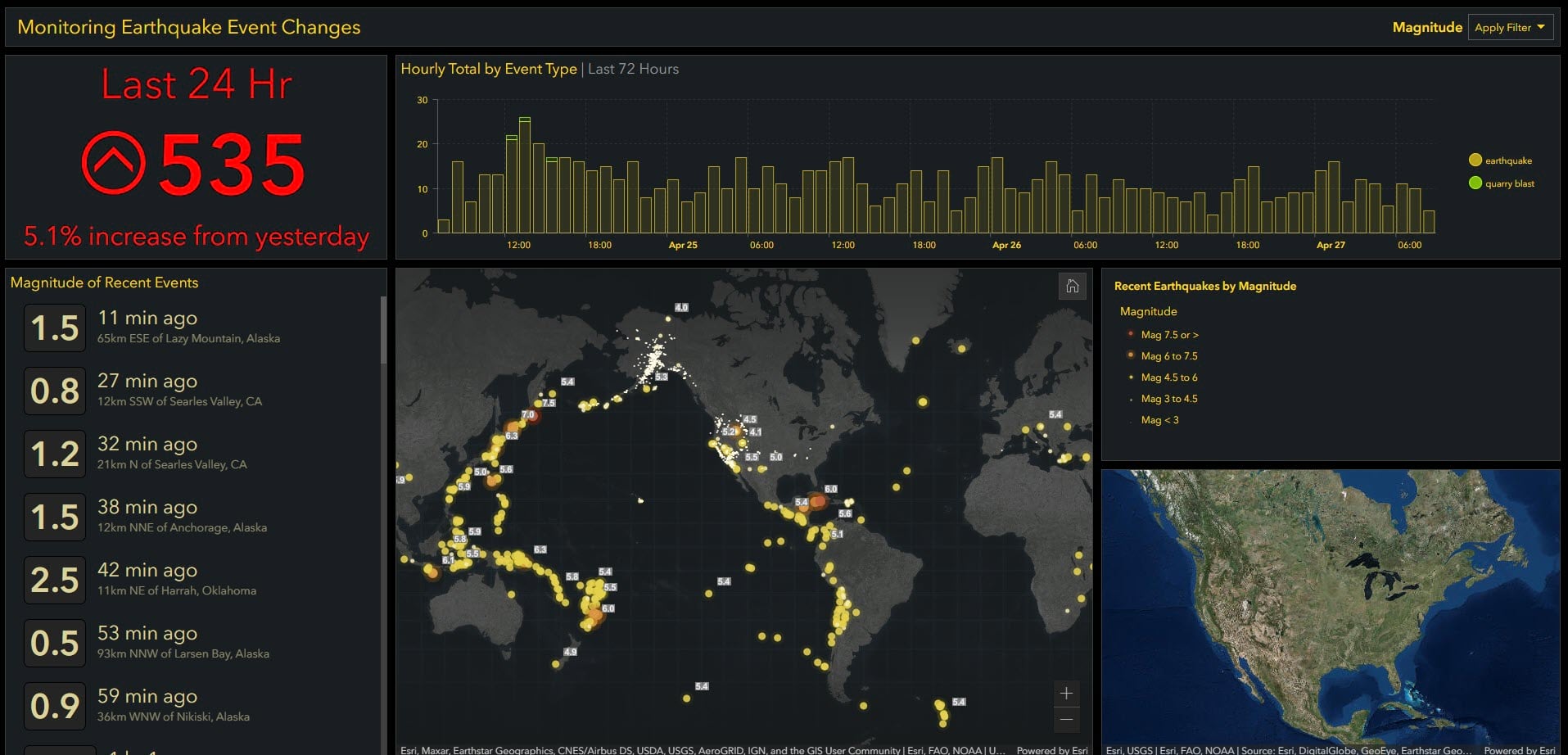Screen dimensions: 1568x755
Task: Zoom in on the world map with plus button
Action: coord(1067,693)
